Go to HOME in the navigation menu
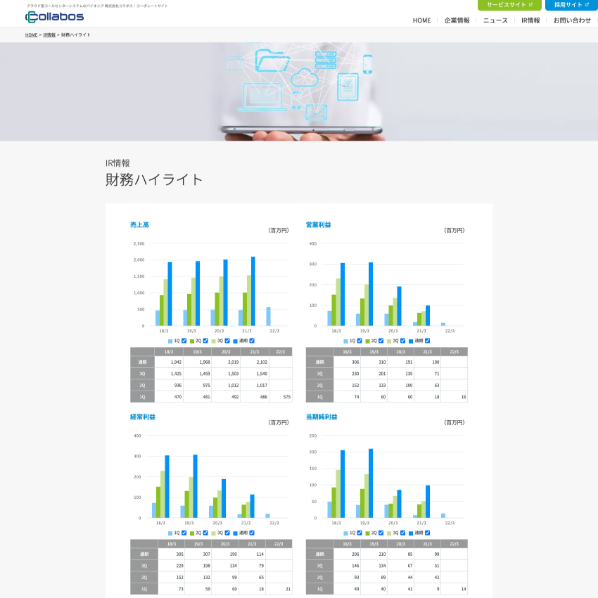The image size is (598, 598). pos(421,21)
